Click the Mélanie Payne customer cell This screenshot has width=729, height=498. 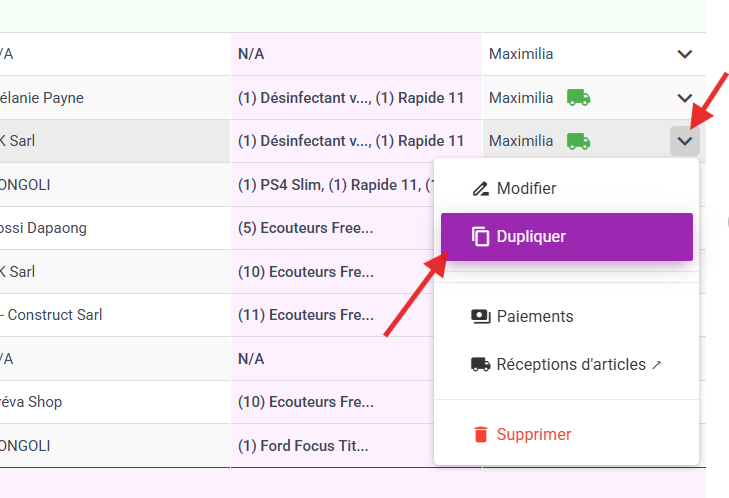[x=115, y=98]
